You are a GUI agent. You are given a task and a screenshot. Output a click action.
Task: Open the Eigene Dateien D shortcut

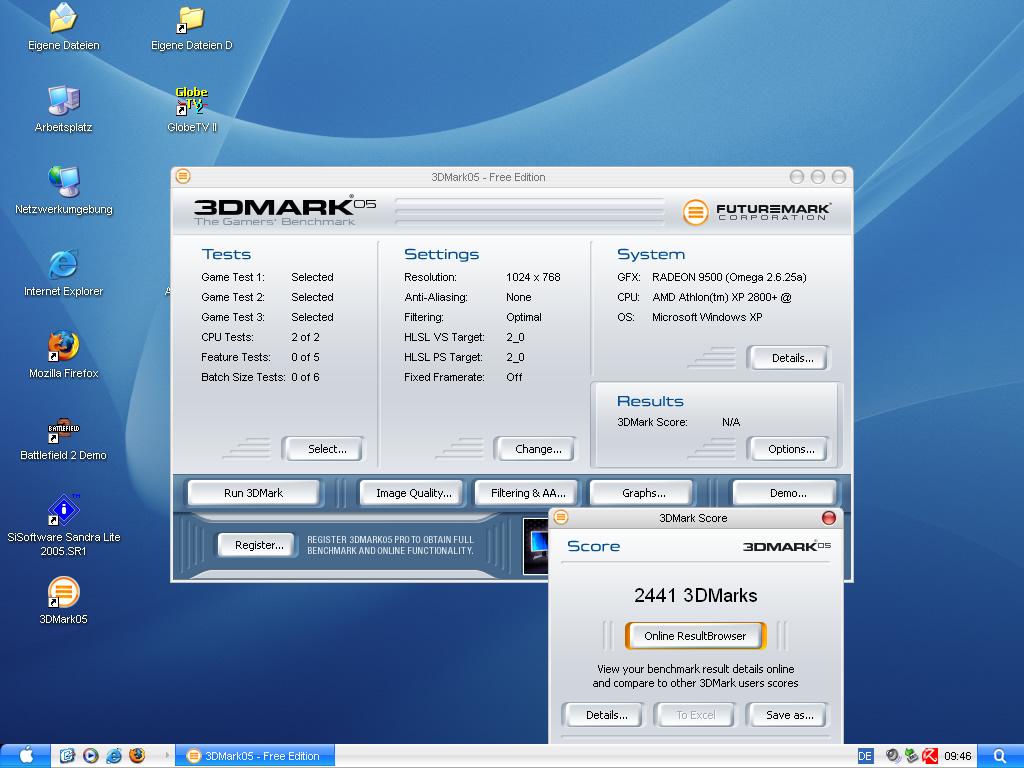click(x=191, y=27)
